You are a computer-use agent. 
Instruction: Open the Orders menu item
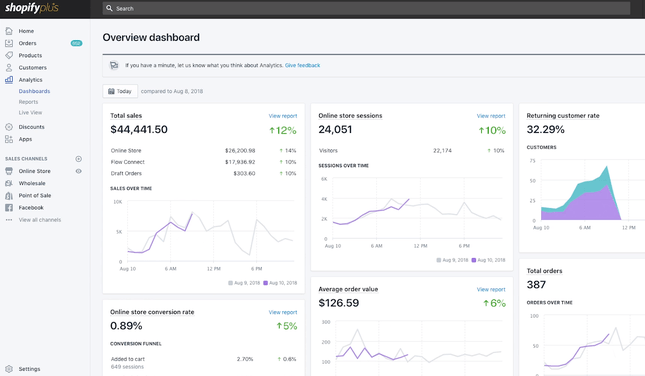click(27, 43)
